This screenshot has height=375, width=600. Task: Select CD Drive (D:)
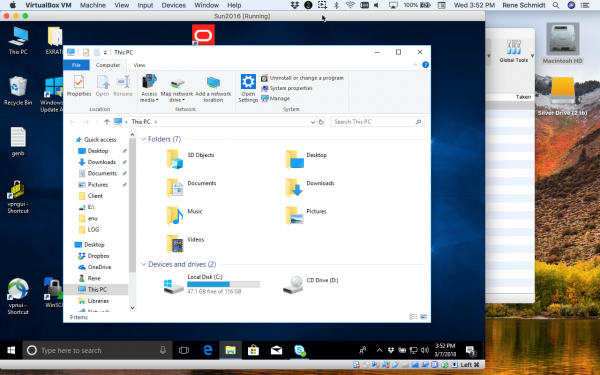pos(310,285)
